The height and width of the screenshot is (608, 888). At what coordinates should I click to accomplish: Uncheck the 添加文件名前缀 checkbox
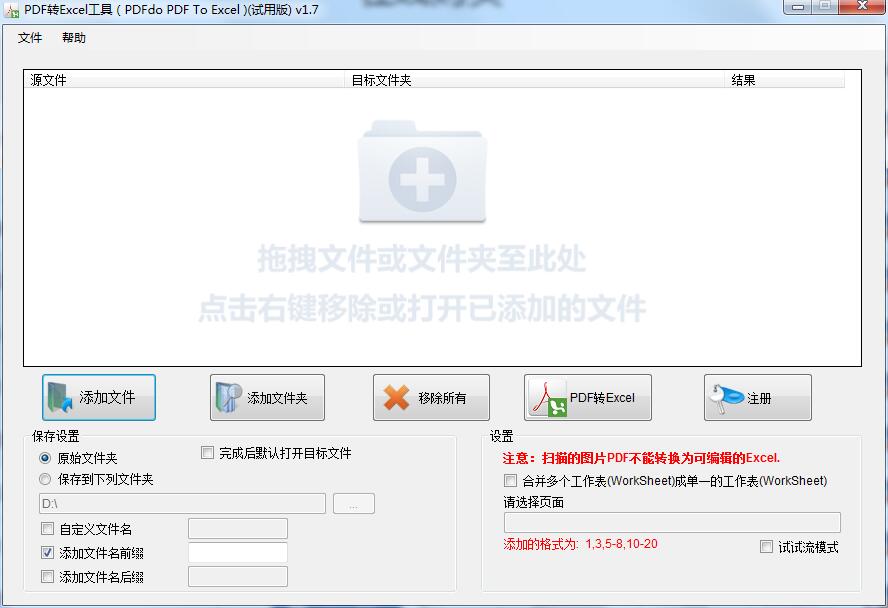[x=48, y=553]
